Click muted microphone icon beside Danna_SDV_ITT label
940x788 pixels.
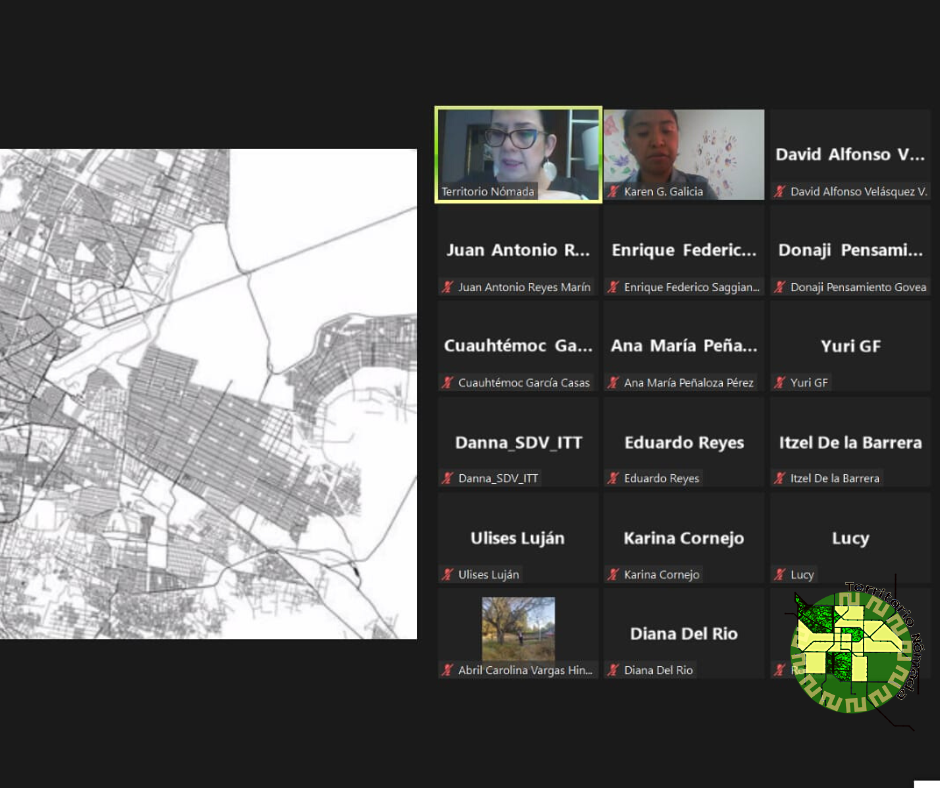[448, 479]
